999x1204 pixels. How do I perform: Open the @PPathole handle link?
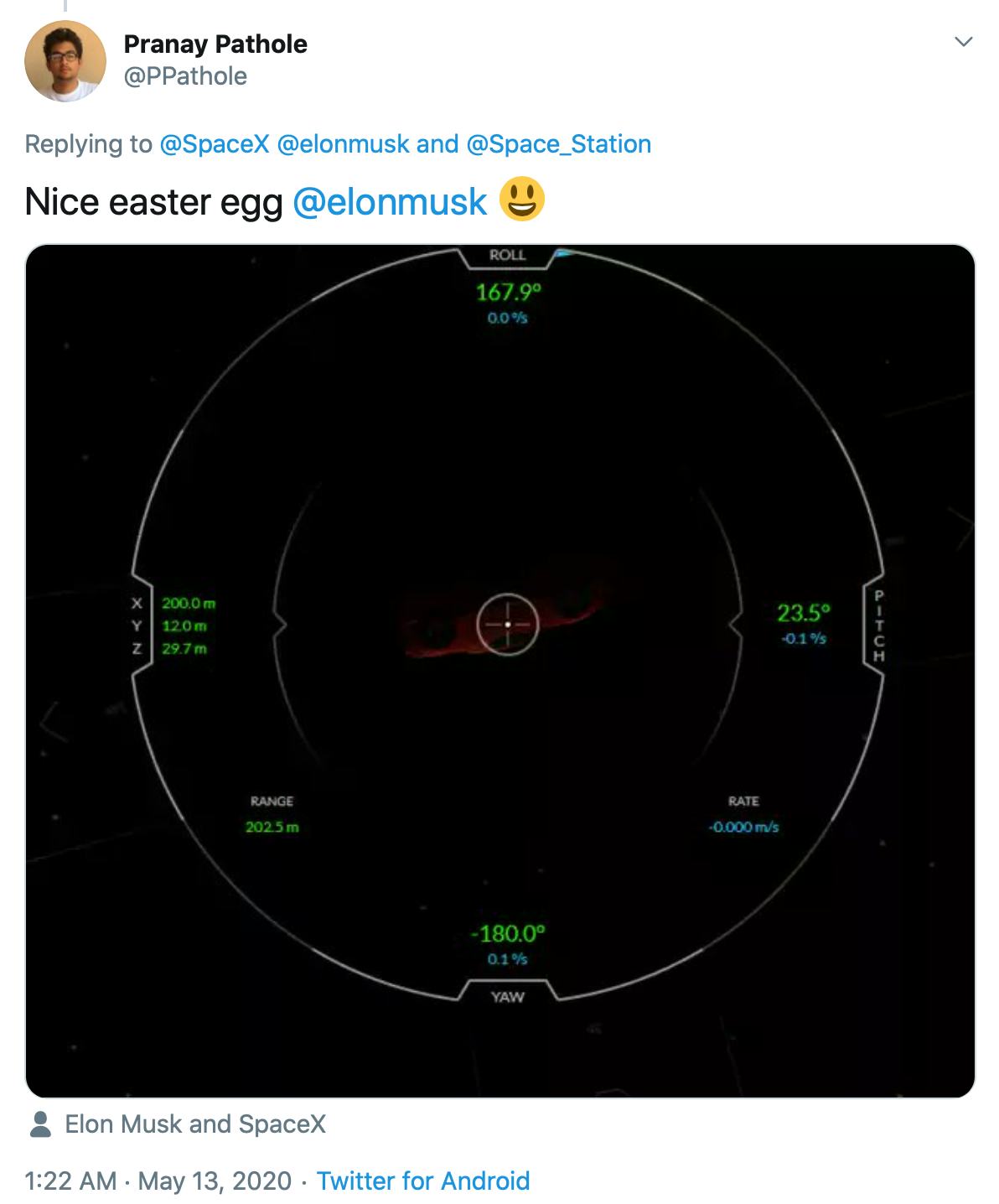185,76
